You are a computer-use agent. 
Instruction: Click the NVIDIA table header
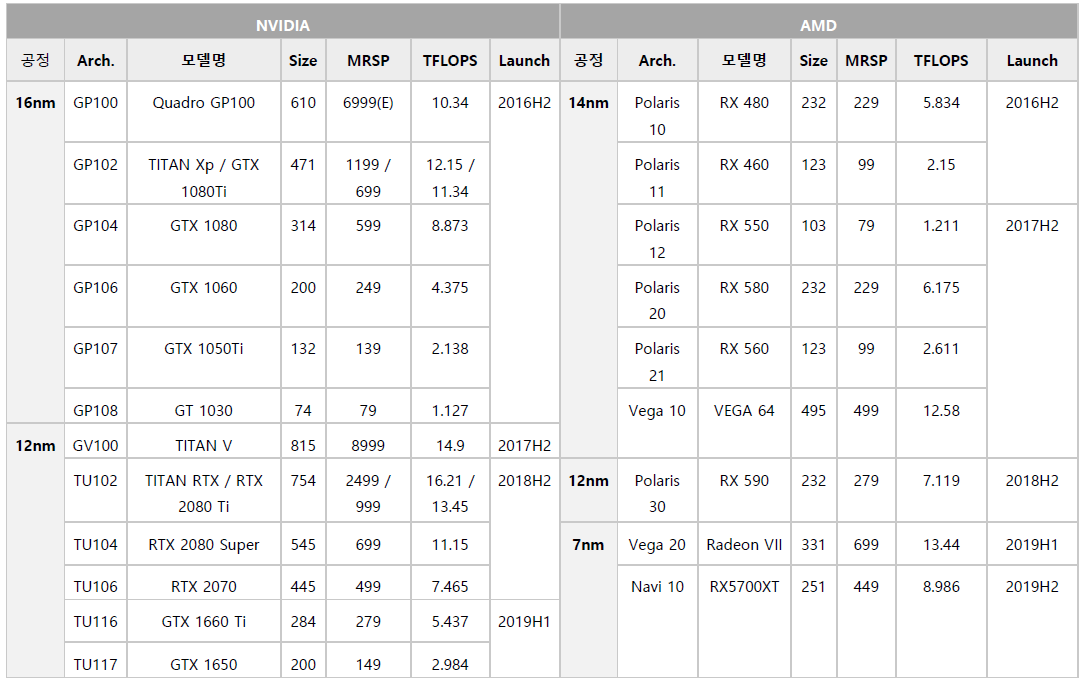click(x=283, y=21)
